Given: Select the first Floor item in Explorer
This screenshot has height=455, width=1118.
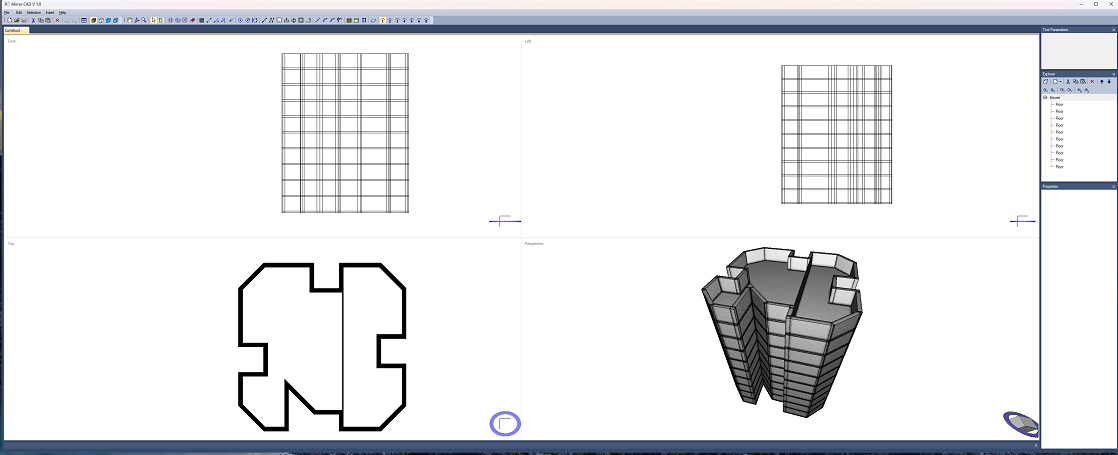Looking at the screenshot, I should (x=1059, y=104).
